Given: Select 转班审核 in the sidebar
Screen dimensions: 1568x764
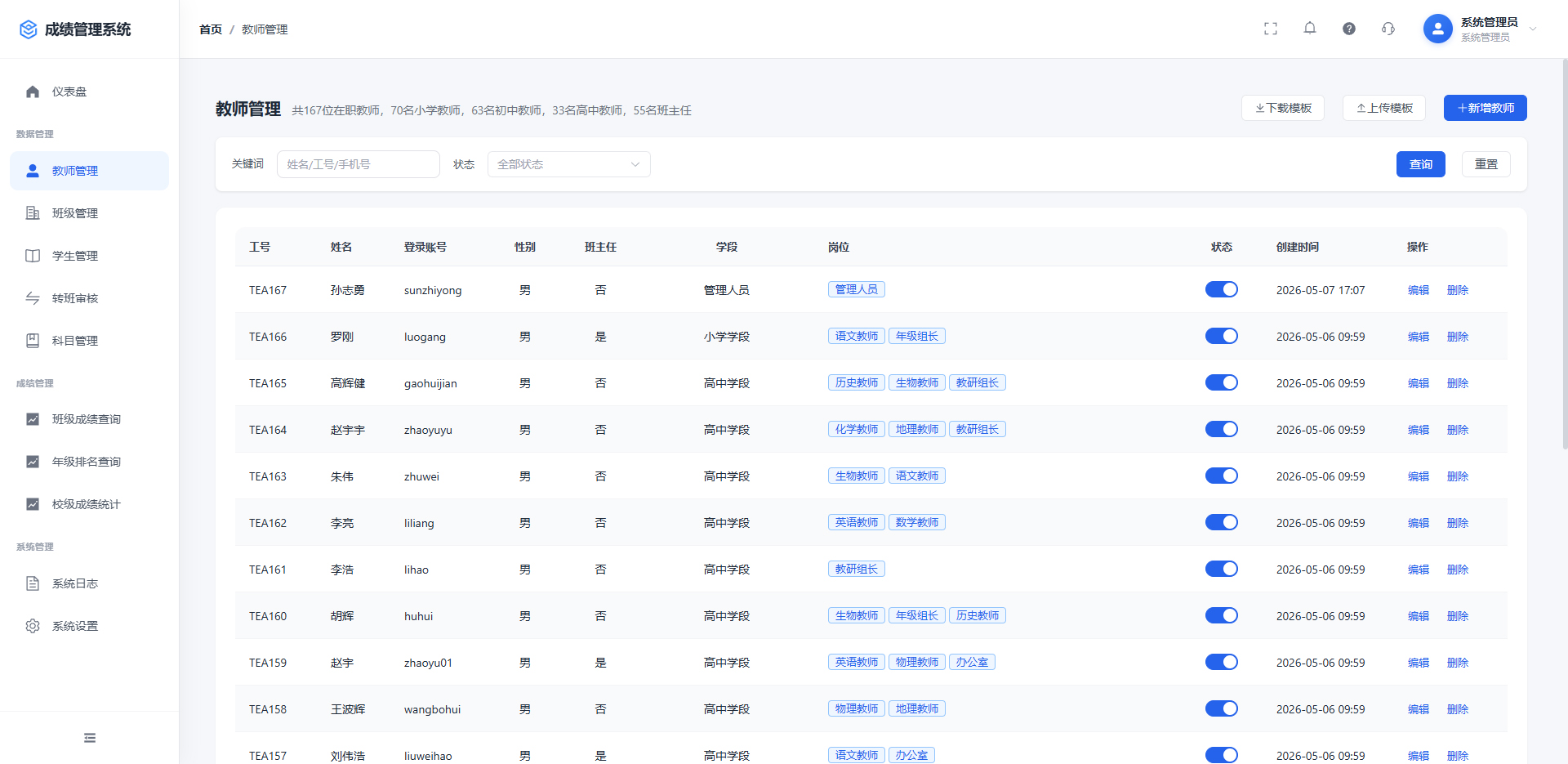Looking at the screenshot, I should click(90, 298).
